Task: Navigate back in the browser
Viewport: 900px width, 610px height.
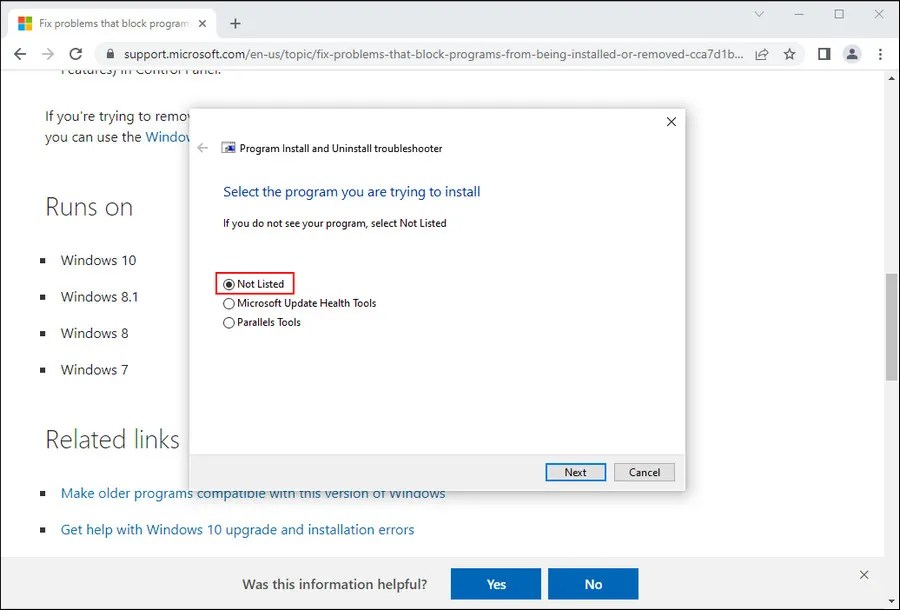Action: coord(20,54)
